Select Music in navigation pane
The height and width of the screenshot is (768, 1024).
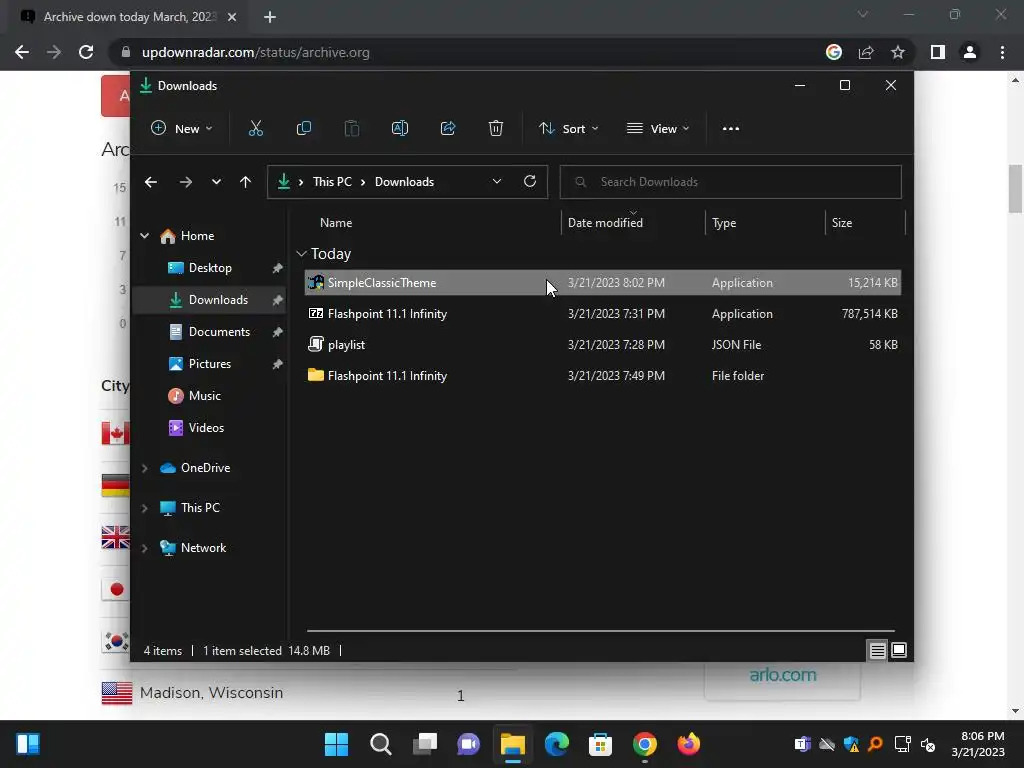209,396
